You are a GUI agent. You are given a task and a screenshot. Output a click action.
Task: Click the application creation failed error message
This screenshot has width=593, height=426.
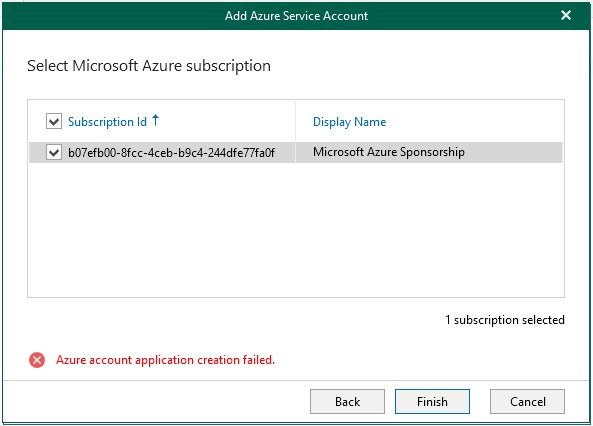pos(165,360)
